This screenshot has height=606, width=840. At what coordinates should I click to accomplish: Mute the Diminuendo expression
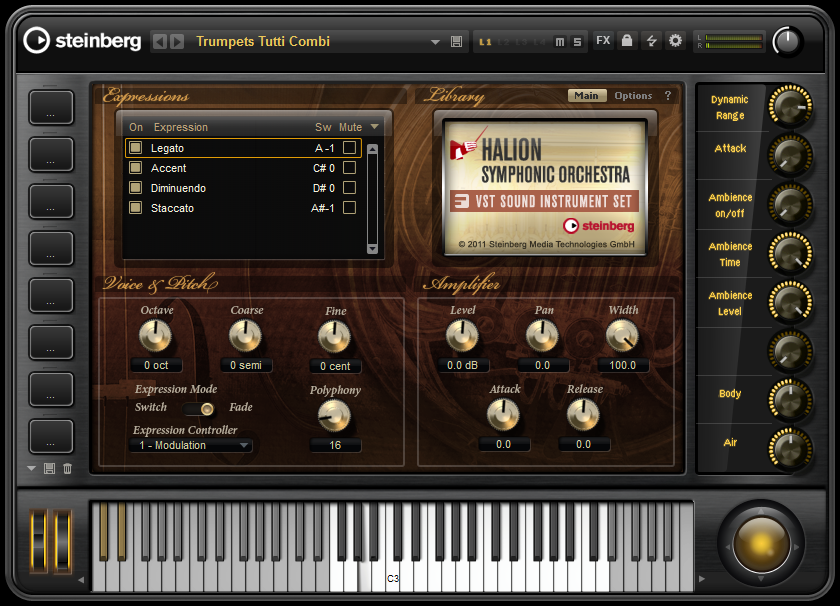(x=349, y=188)
